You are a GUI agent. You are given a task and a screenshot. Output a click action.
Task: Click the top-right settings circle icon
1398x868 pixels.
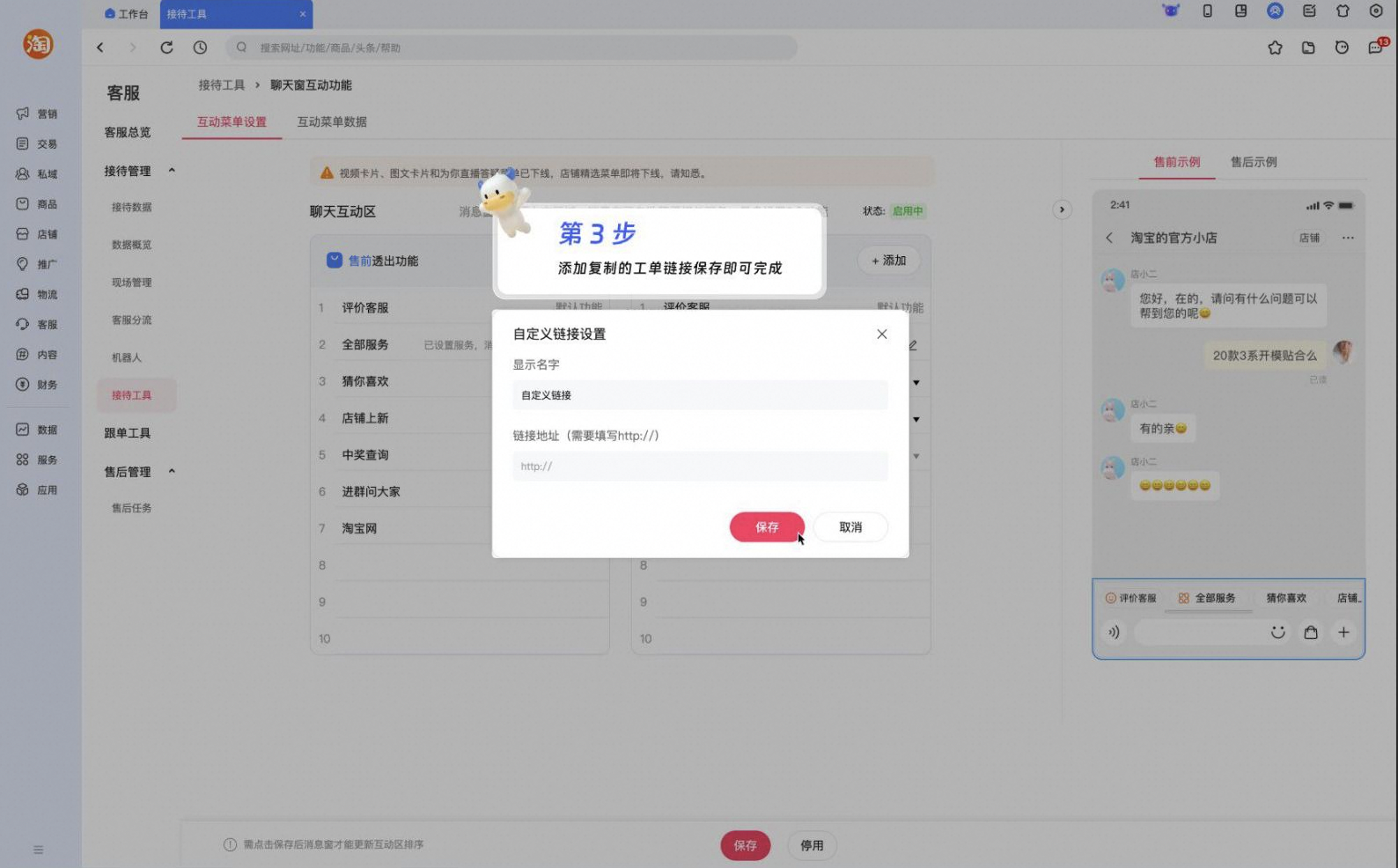[x=1376, y=11]
